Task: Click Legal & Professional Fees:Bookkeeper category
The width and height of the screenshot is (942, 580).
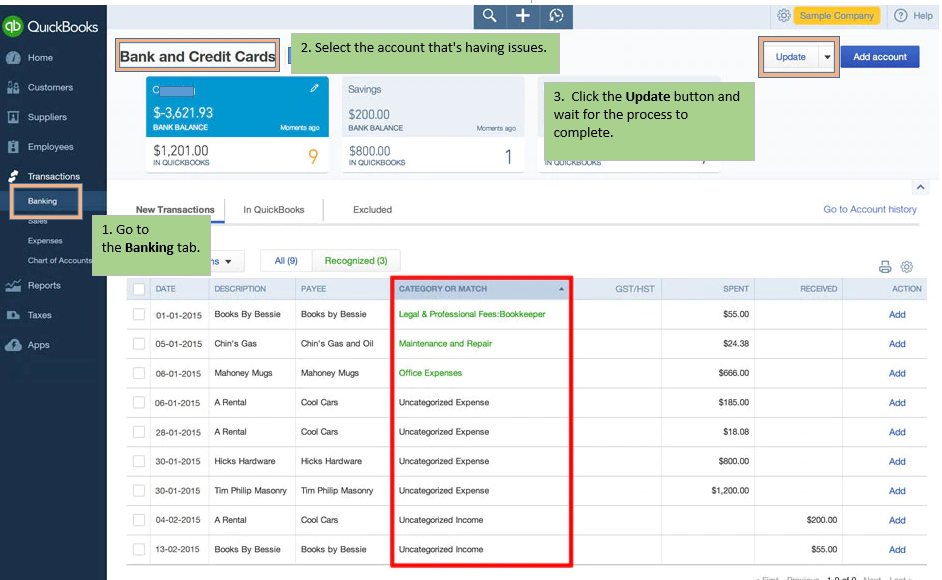Action: (472, 314)
